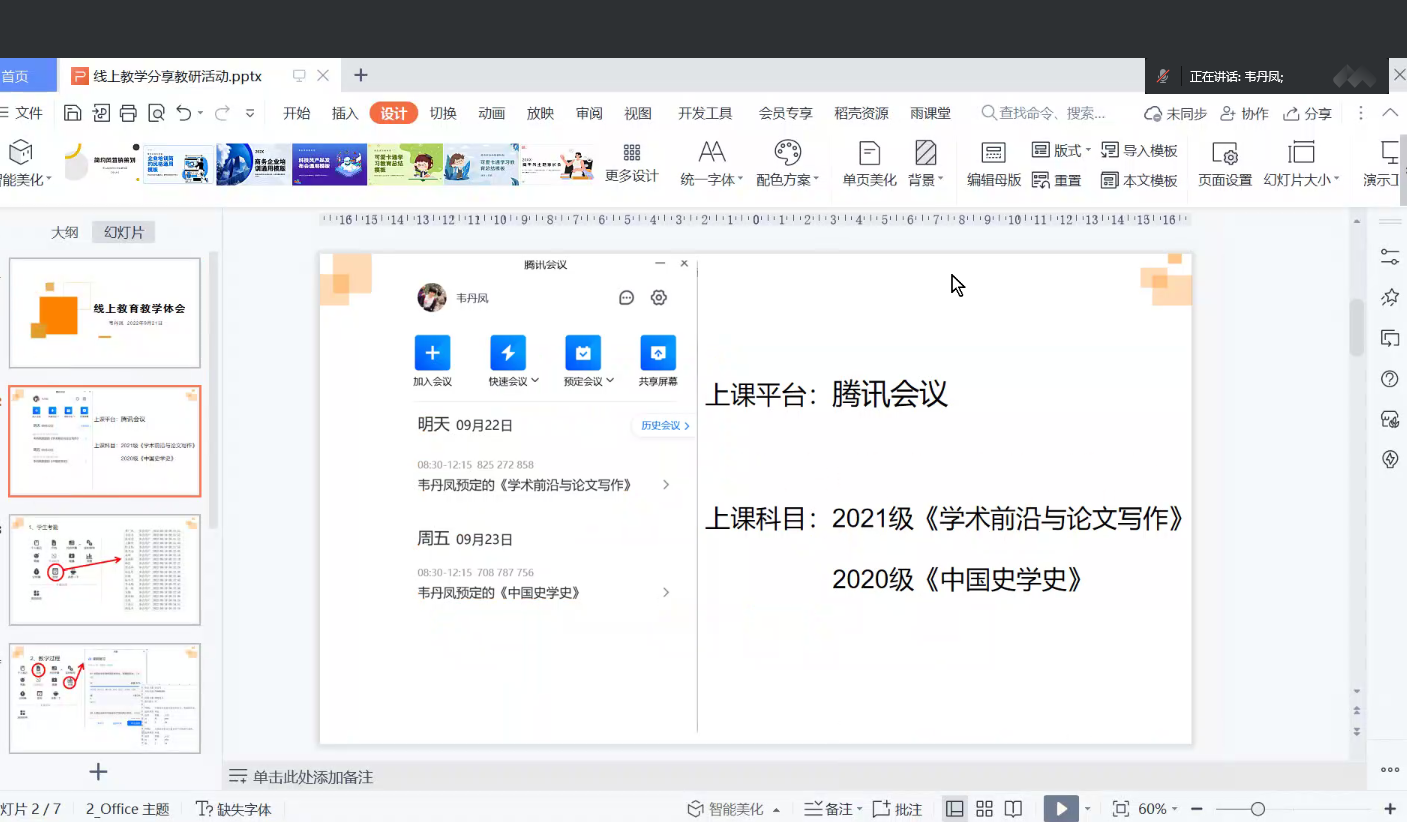Click the Print icon
1407x822 pixels.
pos(128,113)
